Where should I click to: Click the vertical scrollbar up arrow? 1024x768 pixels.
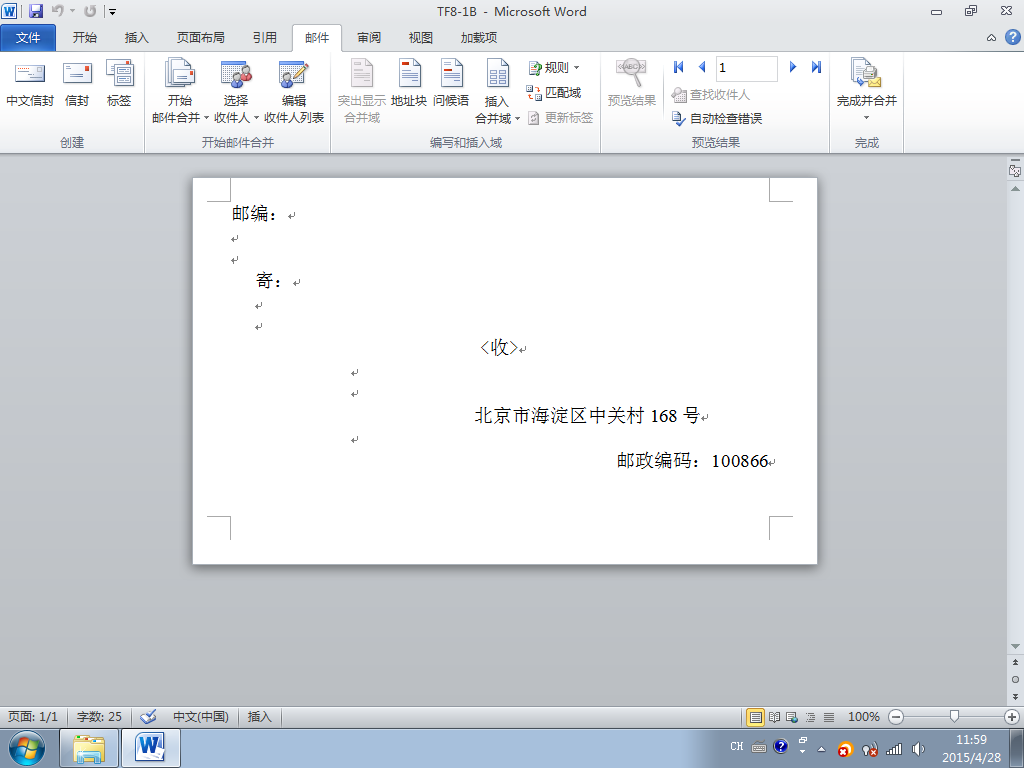pyautogui.click(x=1015, y=189)
